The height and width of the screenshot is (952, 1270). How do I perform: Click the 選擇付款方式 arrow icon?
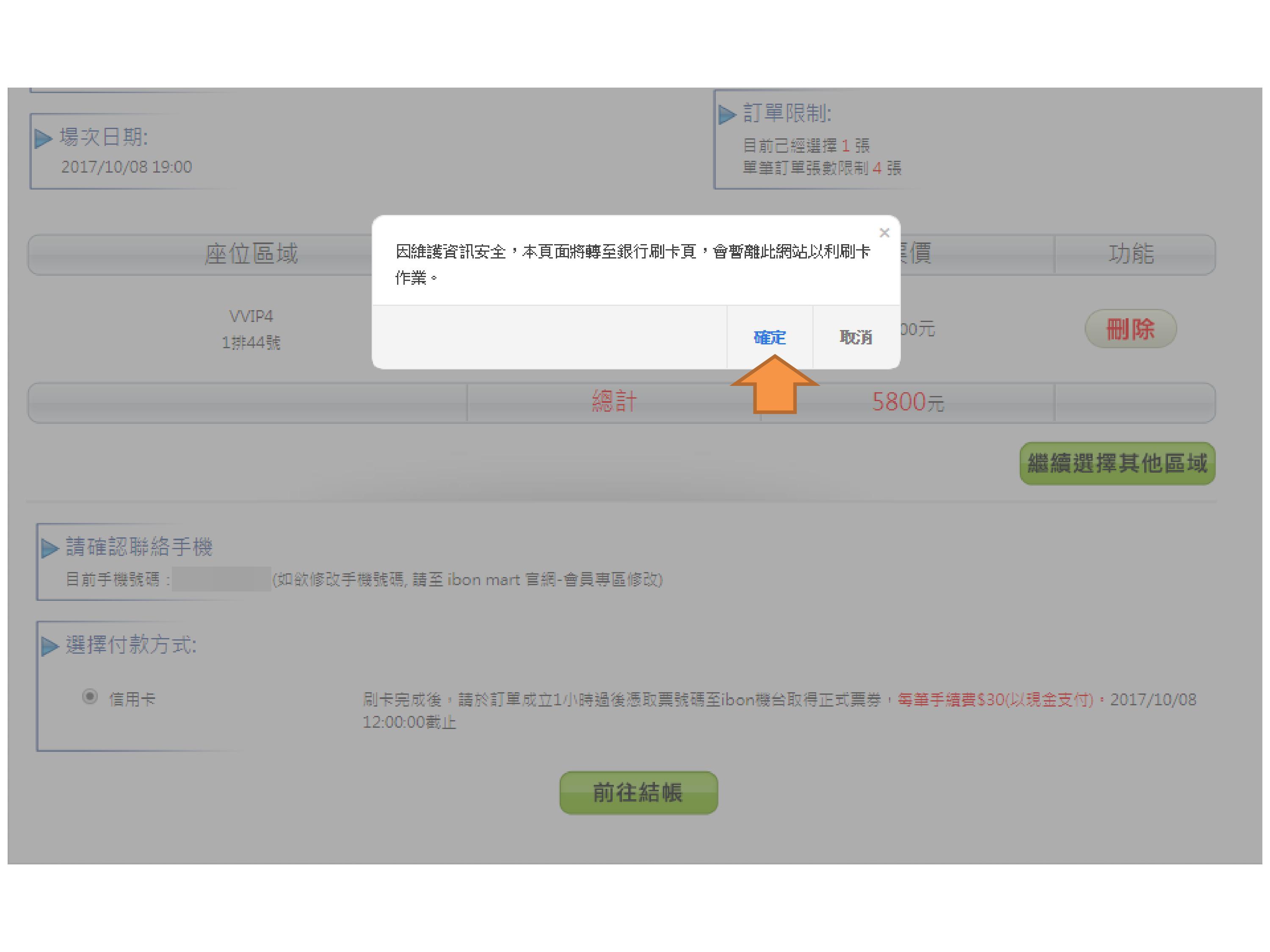pos(50,646)
